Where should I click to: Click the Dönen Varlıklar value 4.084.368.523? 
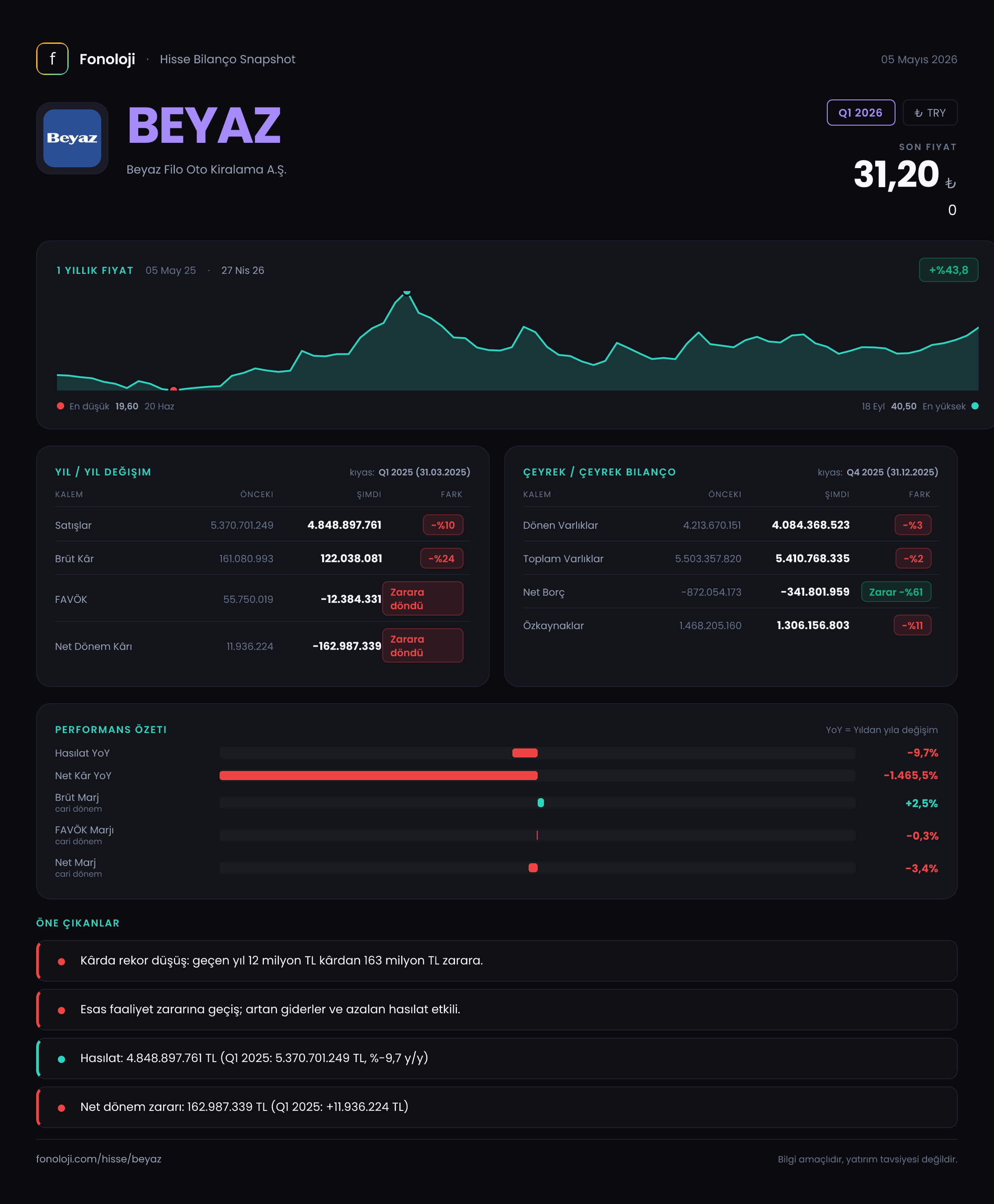pos(810,525)
